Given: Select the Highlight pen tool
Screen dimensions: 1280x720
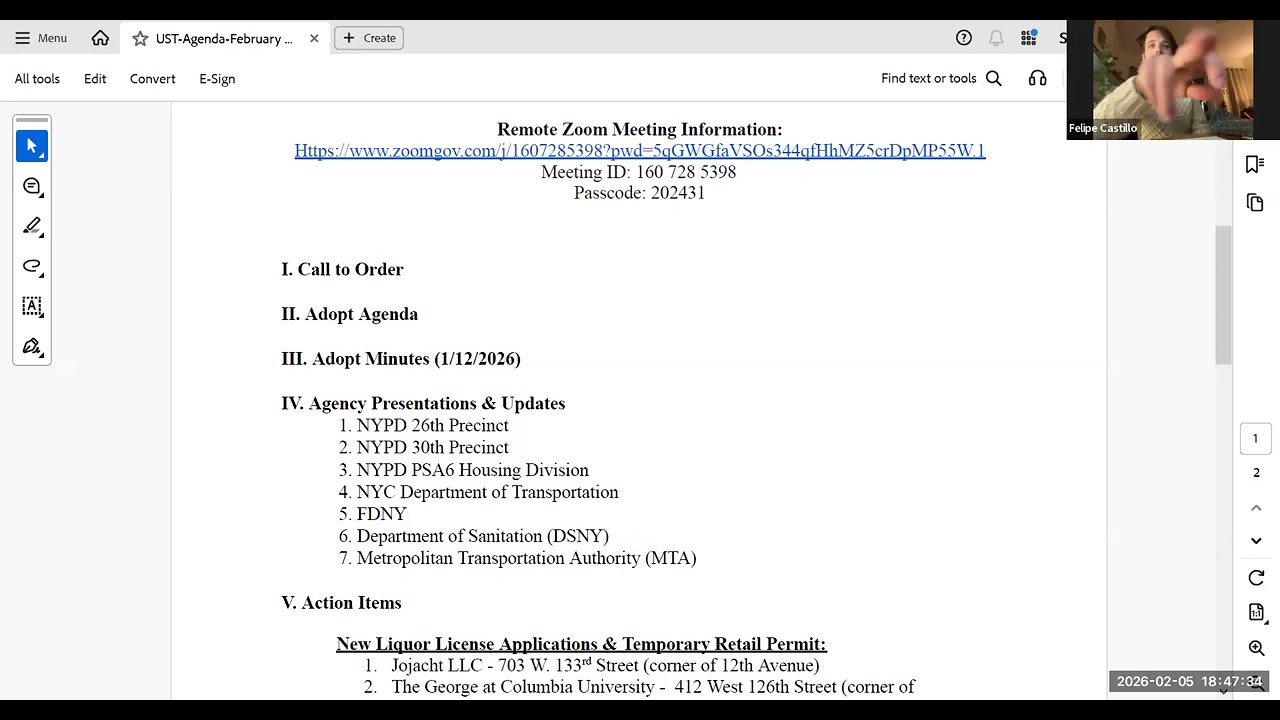Looking at the screenshot, I should pyautogui.click(x=32, y=226).
